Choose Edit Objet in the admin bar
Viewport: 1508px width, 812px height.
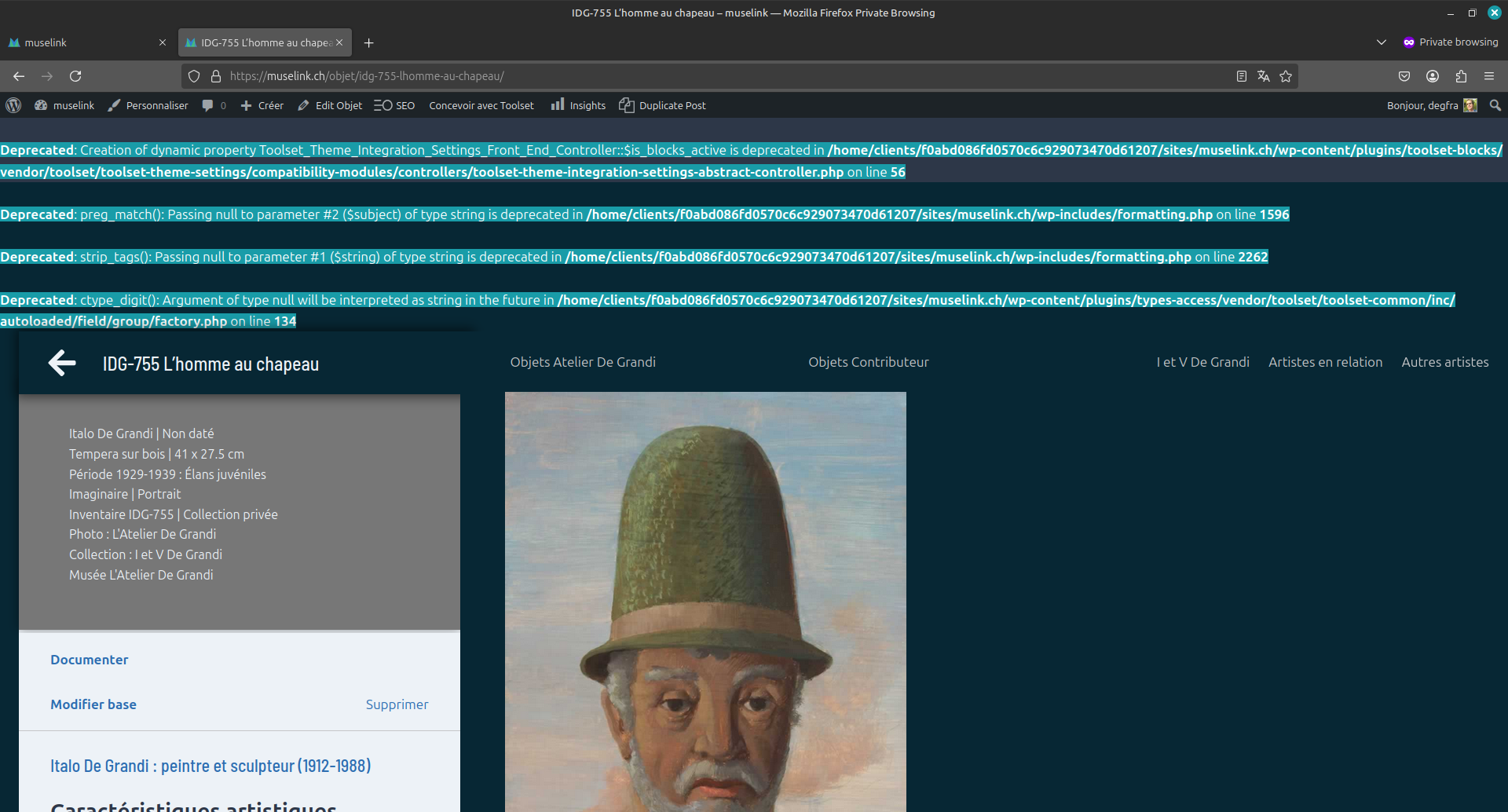[330, 105]
